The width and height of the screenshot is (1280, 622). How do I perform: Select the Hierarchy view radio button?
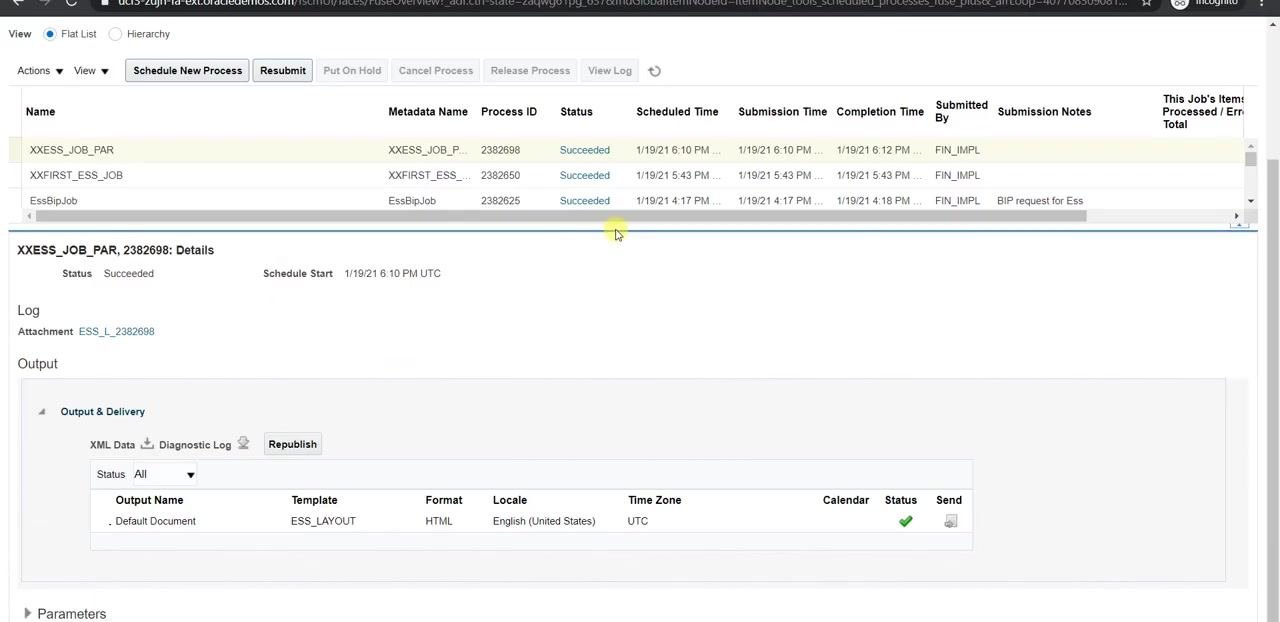tap(115, 34)
